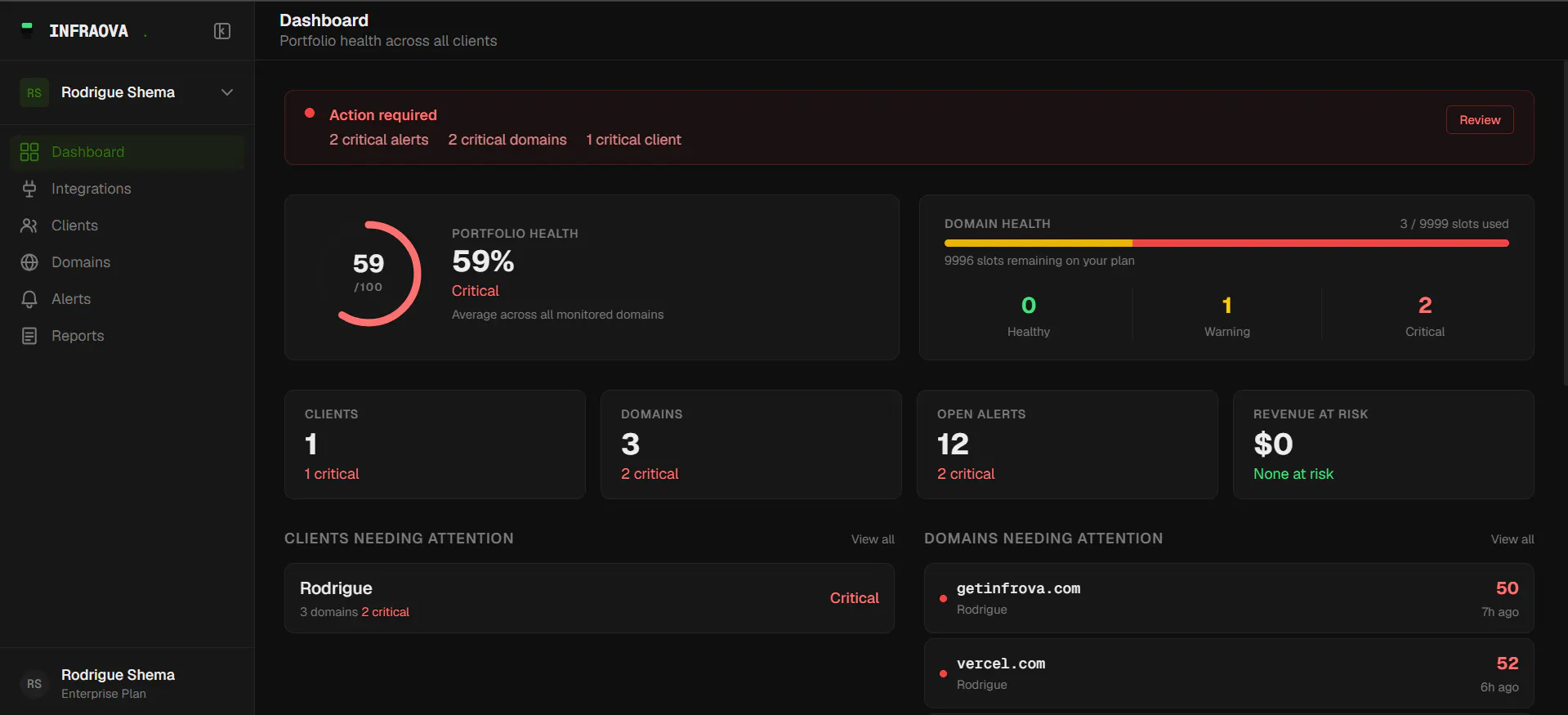View all clients needing attention
This screenshot has height=715, width=1568.
873,539
